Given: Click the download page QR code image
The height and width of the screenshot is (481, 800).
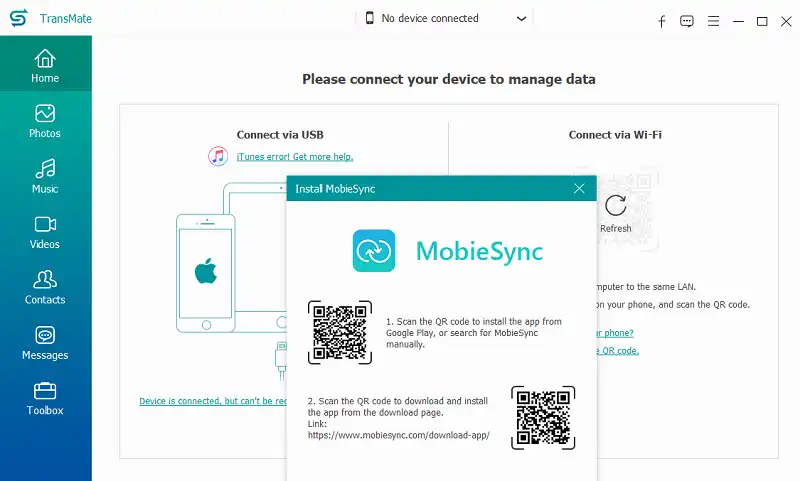Looking at the screenshot, I should click(x=543, y=417).
